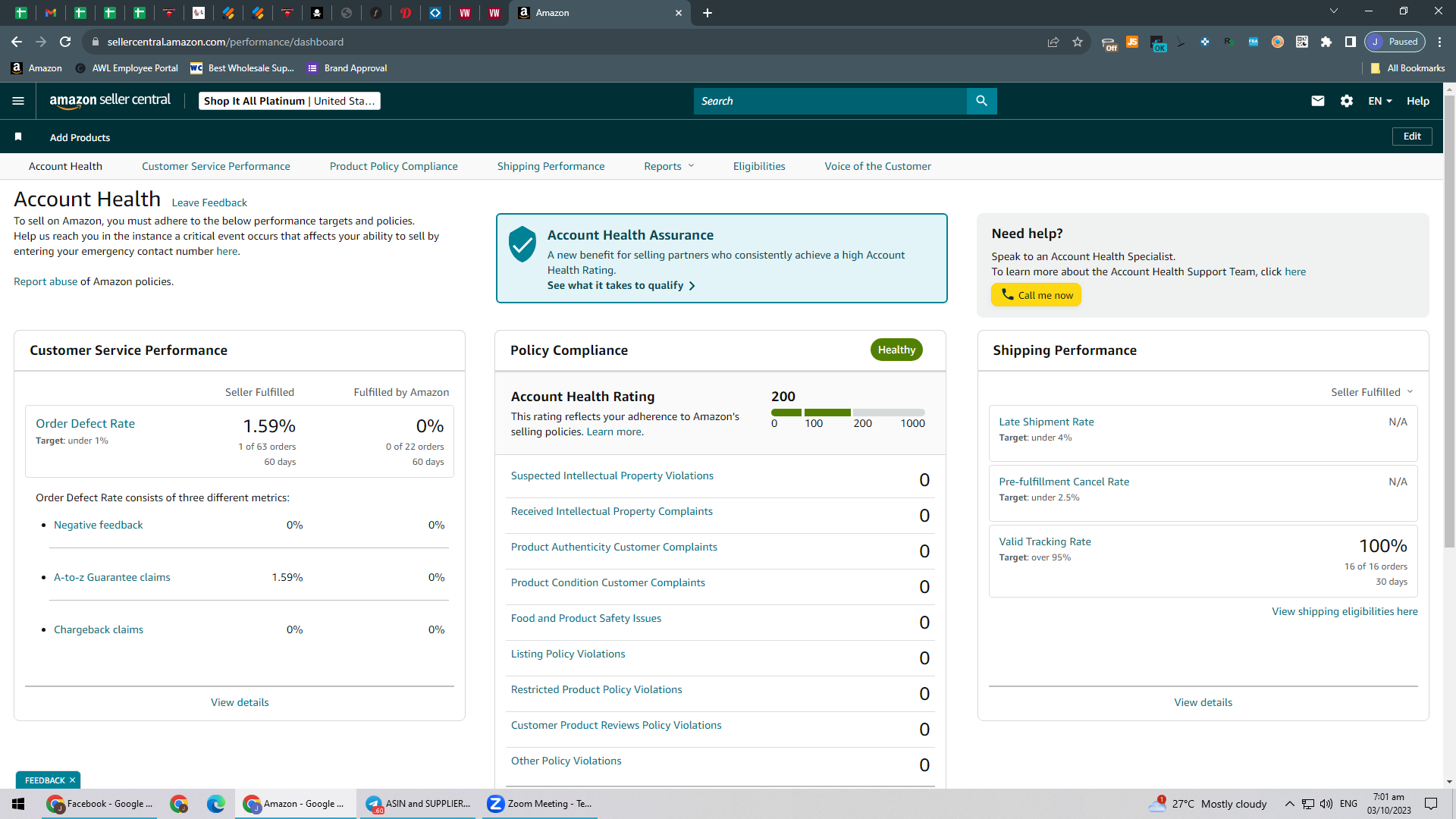
Task: Open the Chrome extensions puzzle icon
Action: click(x=1326, y=42)
